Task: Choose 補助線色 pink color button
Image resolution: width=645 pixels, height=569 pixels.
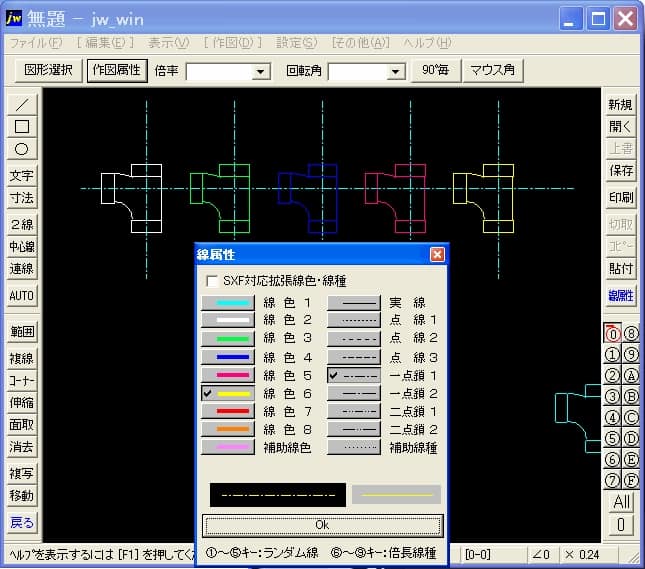Action: point(228,447)
